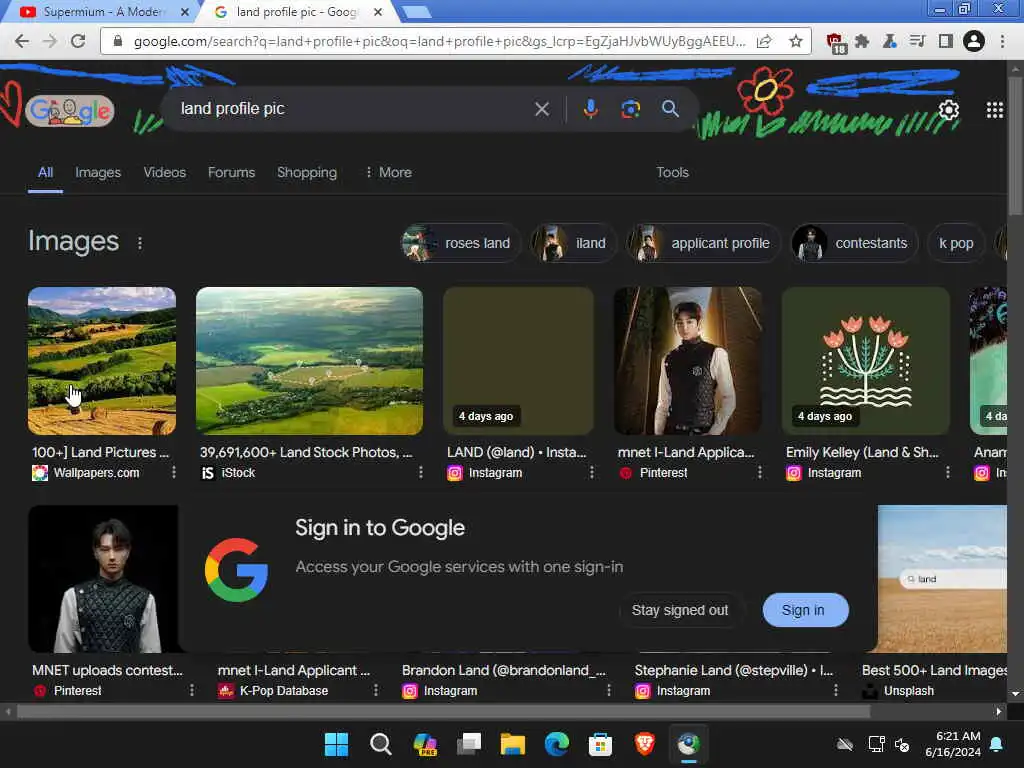Switch to the Forums search tab
Screen dimensions: 1024x768
pyautogui.click(x=231, y=172)
